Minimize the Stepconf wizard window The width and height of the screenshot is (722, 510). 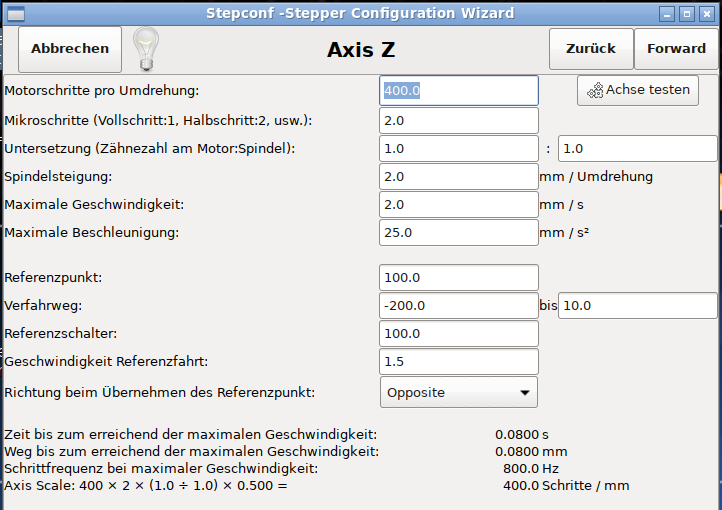coord(667,14)
